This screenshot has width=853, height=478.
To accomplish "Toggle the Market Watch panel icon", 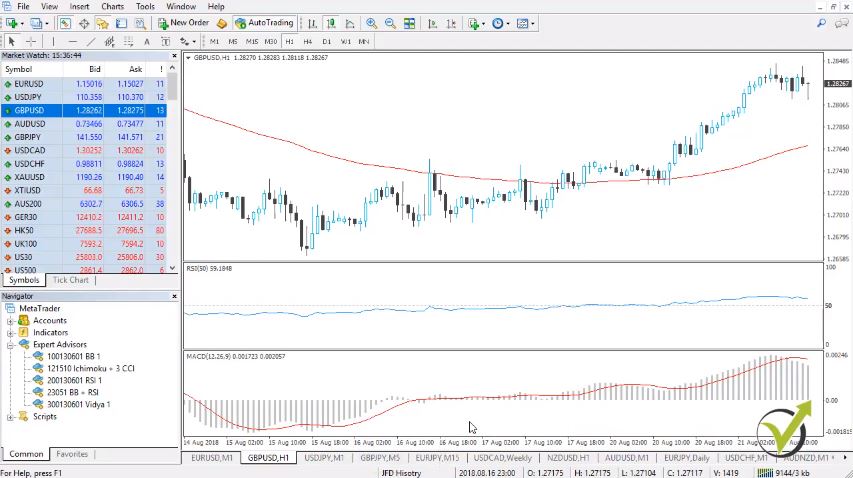I will (65, 23).
